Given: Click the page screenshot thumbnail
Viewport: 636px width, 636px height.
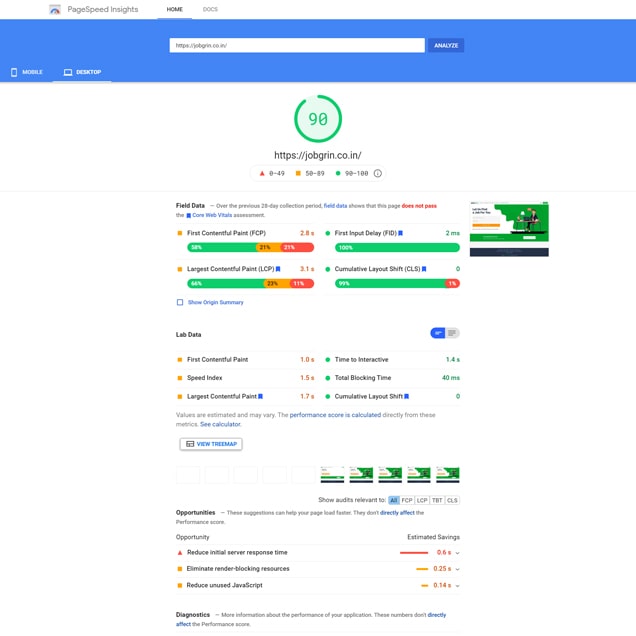Looking at the screenshot, I should 509,229.
